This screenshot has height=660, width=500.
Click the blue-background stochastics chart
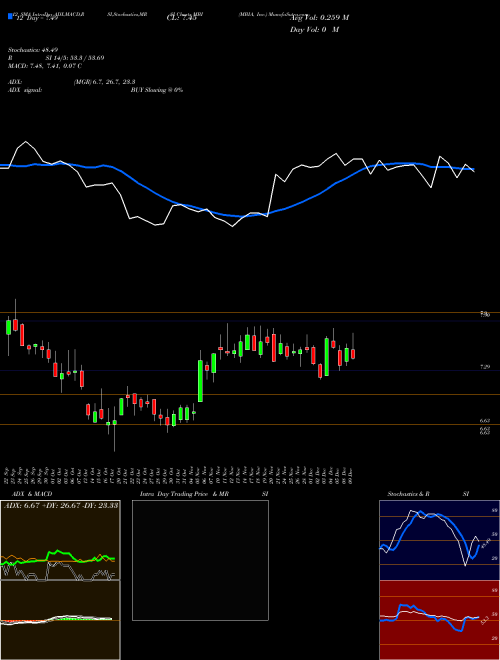tap(439, 540)
